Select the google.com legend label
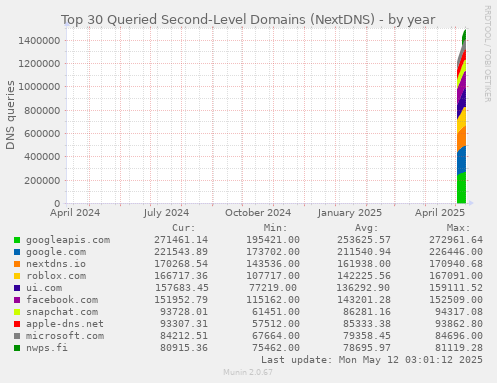 (x=56, y=252)
